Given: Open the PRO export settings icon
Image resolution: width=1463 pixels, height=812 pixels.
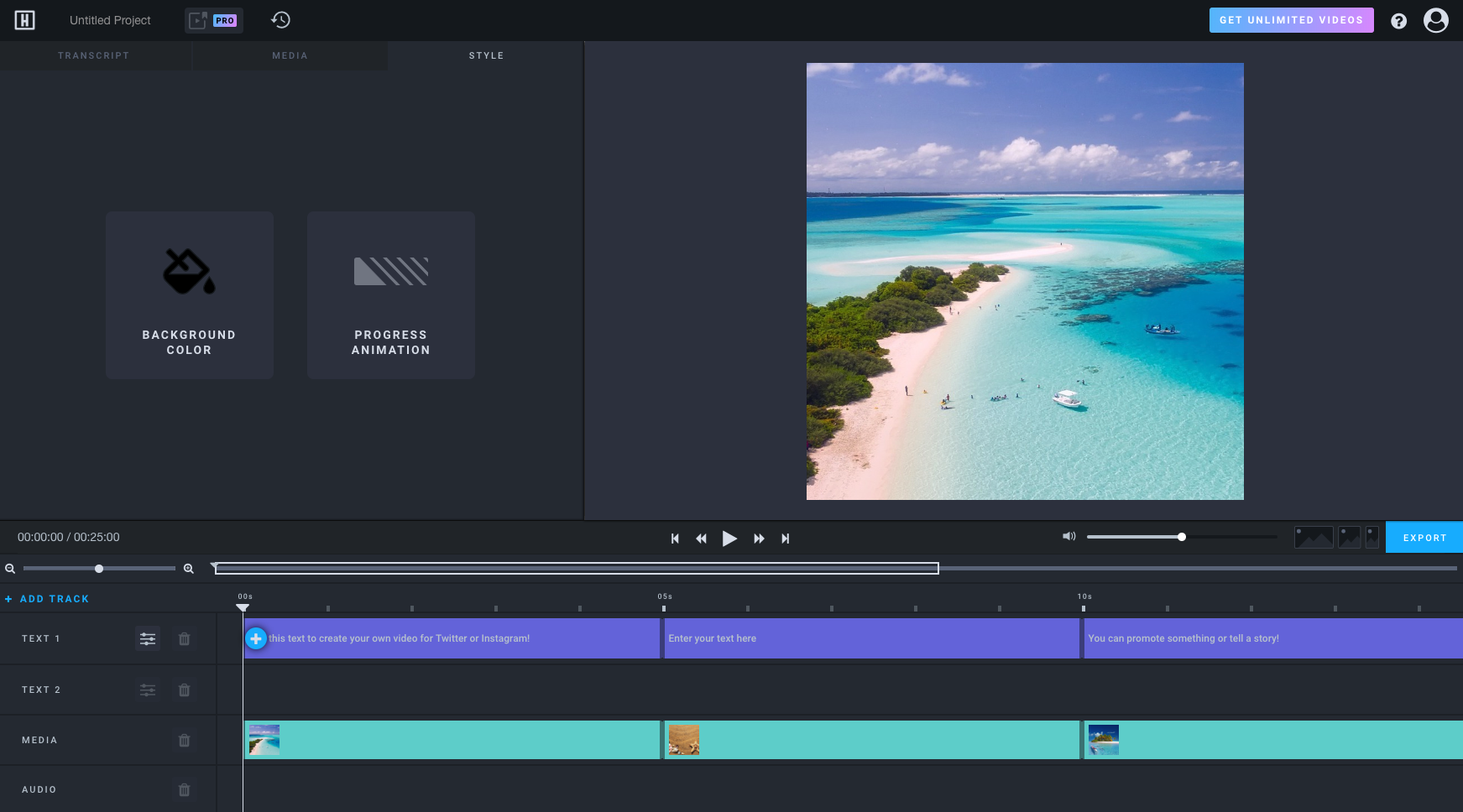Looking at the screenshot, I should pos(214,20).
